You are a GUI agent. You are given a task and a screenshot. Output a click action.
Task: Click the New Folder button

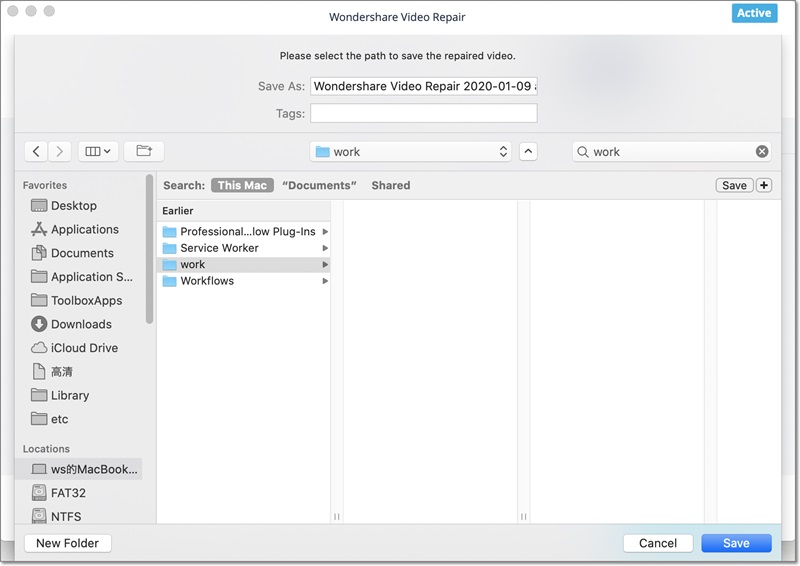[x=67, y=543]
